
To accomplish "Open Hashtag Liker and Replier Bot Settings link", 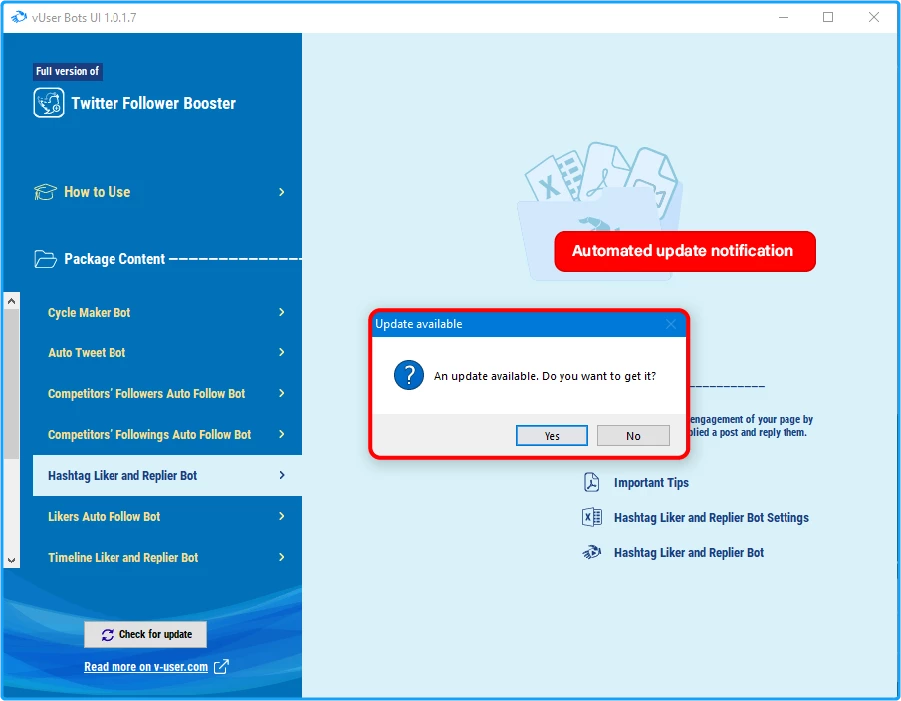I will (711, 517).
